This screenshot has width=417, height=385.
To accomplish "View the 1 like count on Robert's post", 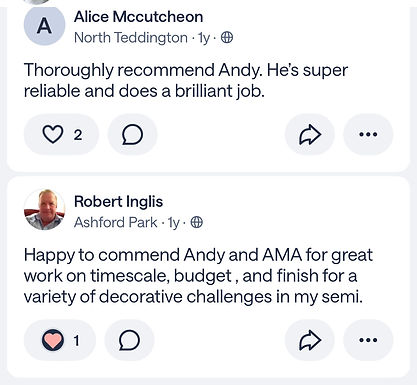I will (76, 341).
